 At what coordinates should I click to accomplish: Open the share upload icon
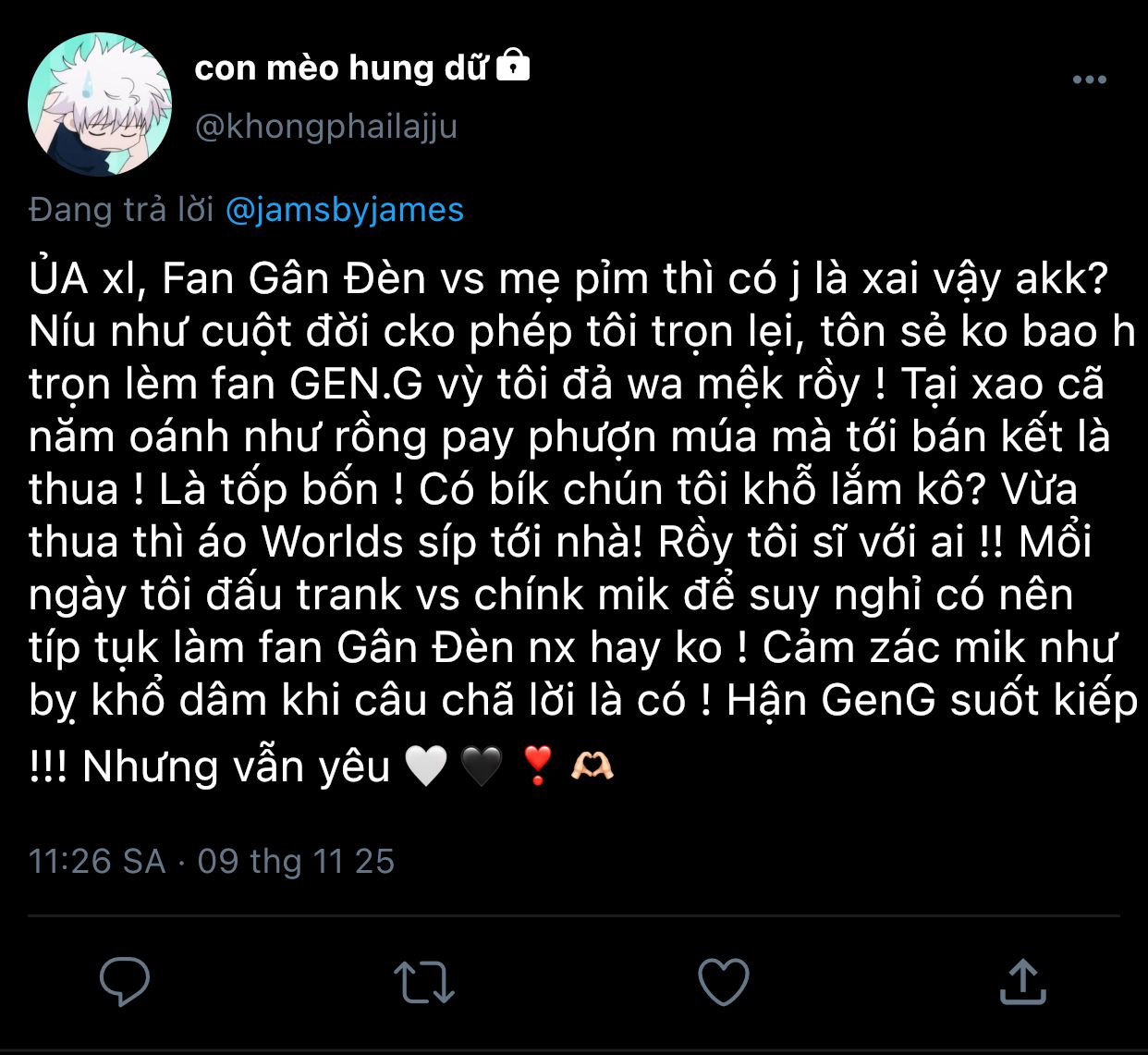tap(1022, 981)
